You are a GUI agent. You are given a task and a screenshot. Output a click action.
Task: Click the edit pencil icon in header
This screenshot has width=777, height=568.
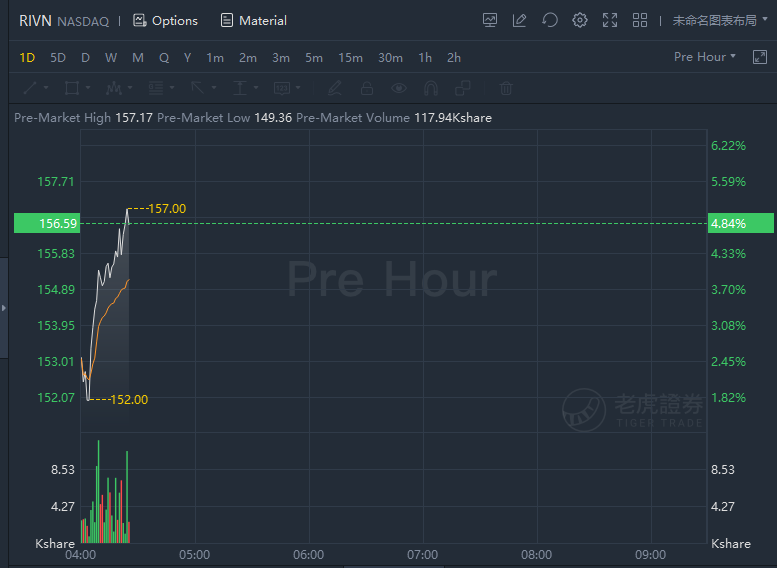[519, 20]
